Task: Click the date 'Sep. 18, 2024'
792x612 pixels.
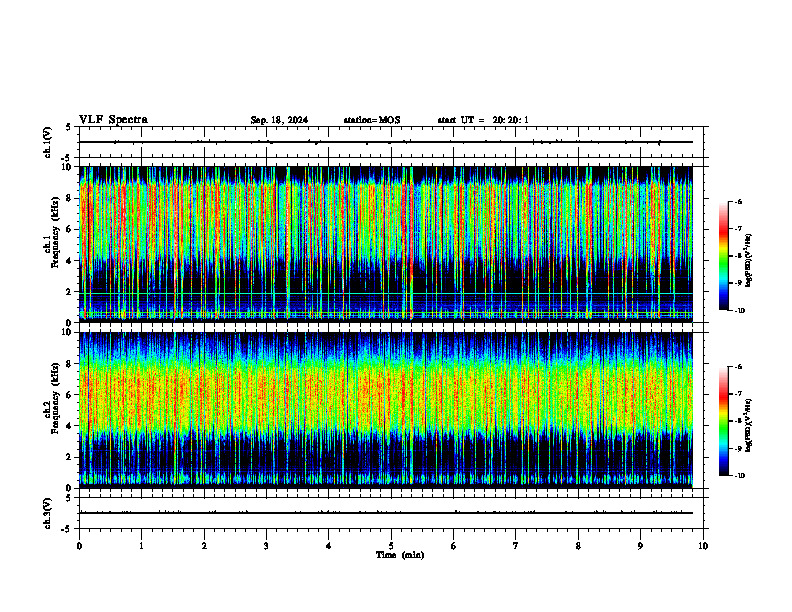Action: (x=279, y=120)
